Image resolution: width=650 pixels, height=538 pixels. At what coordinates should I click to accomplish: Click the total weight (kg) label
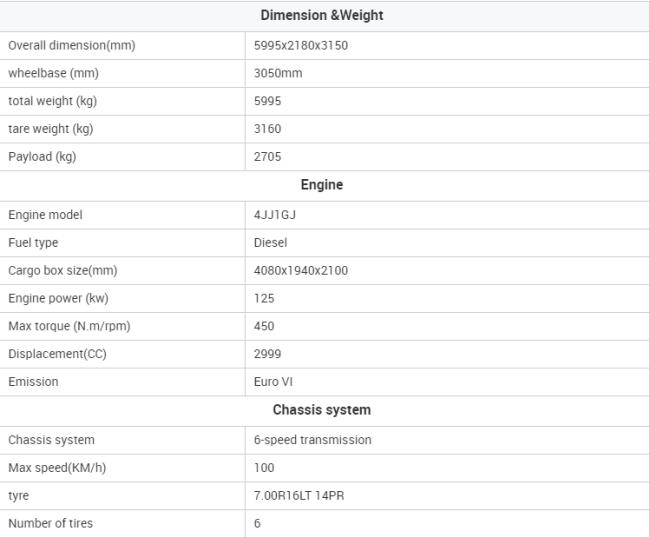click(53, 101)
